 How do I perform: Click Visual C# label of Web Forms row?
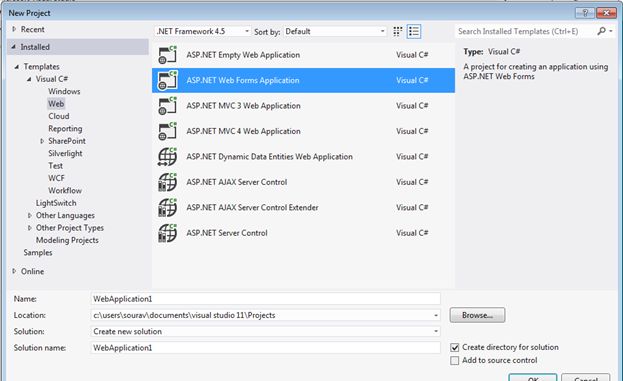pyautogui.click(x=412, y=80)
